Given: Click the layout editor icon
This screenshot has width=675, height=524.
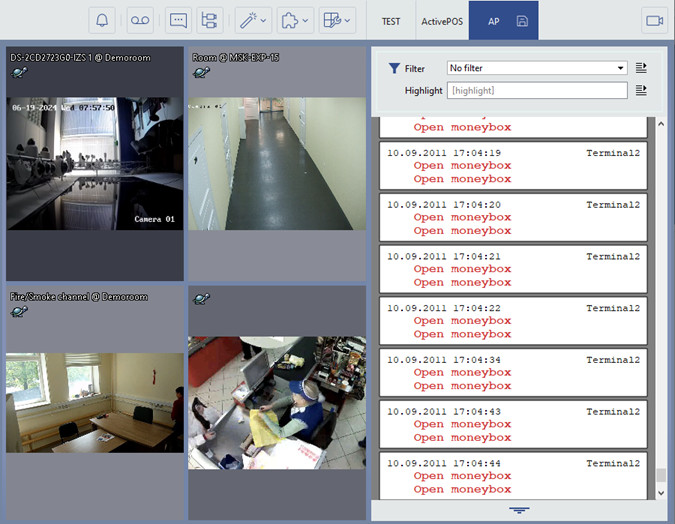Looking at the screenshot, I should click(x=337, y=20).
